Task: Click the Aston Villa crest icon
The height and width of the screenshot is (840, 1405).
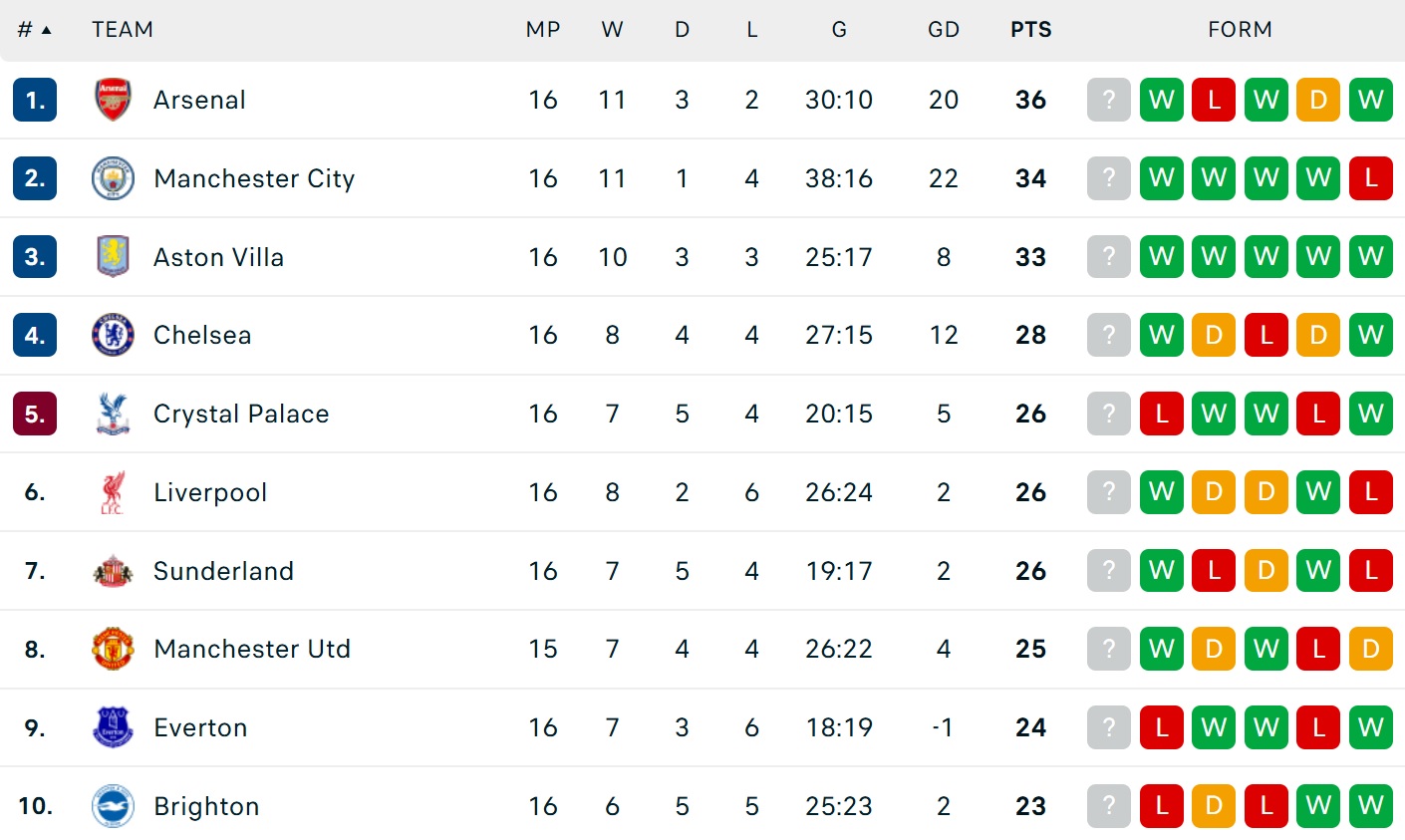Action: 113,257
